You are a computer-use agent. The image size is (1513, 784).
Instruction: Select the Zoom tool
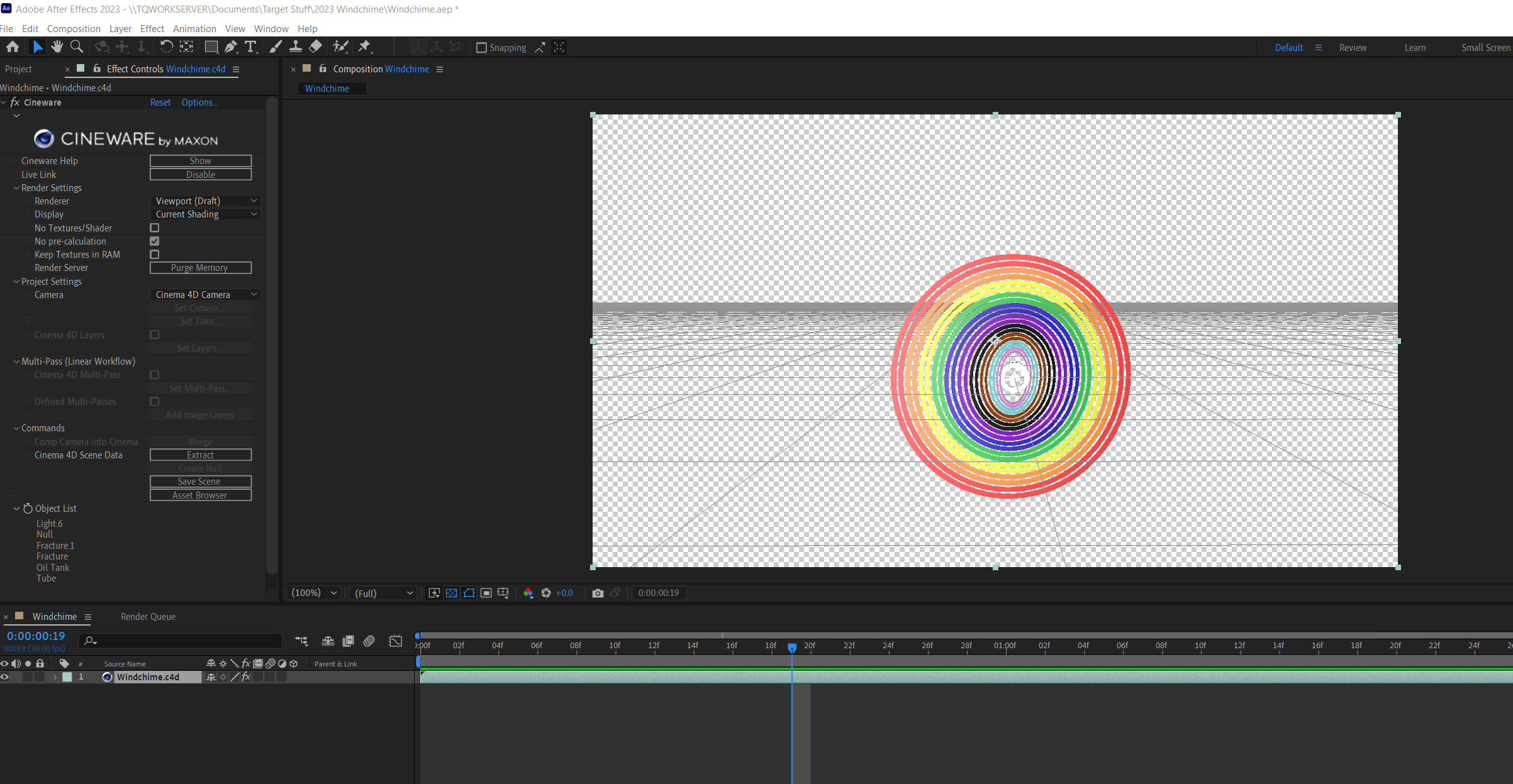pyautogui.click(x=76, y=47)
